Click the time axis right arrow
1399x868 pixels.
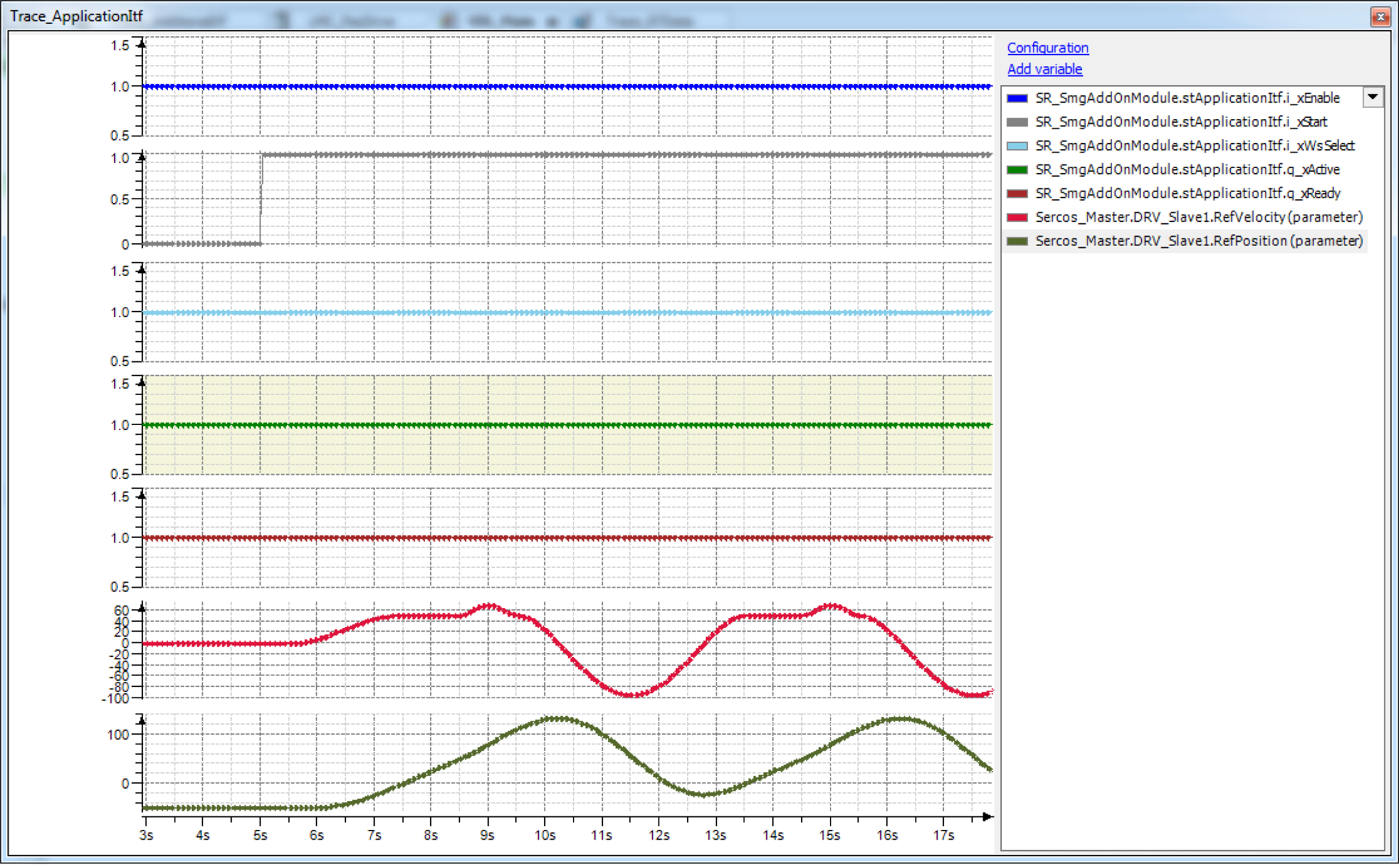pos(987,816)
